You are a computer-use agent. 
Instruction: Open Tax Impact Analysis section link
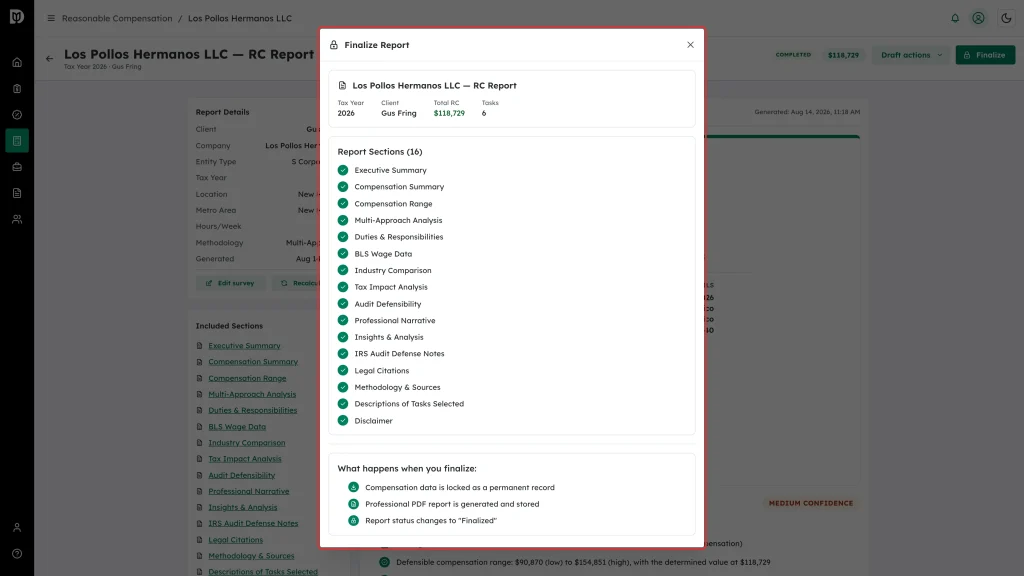click(x=245, y=459)
